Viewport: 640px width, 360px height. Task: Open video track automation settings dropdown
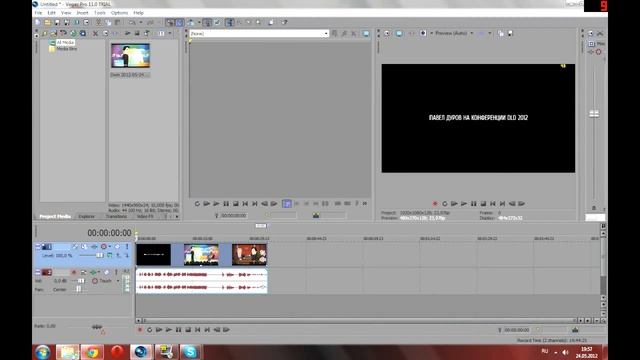[110, 247]
